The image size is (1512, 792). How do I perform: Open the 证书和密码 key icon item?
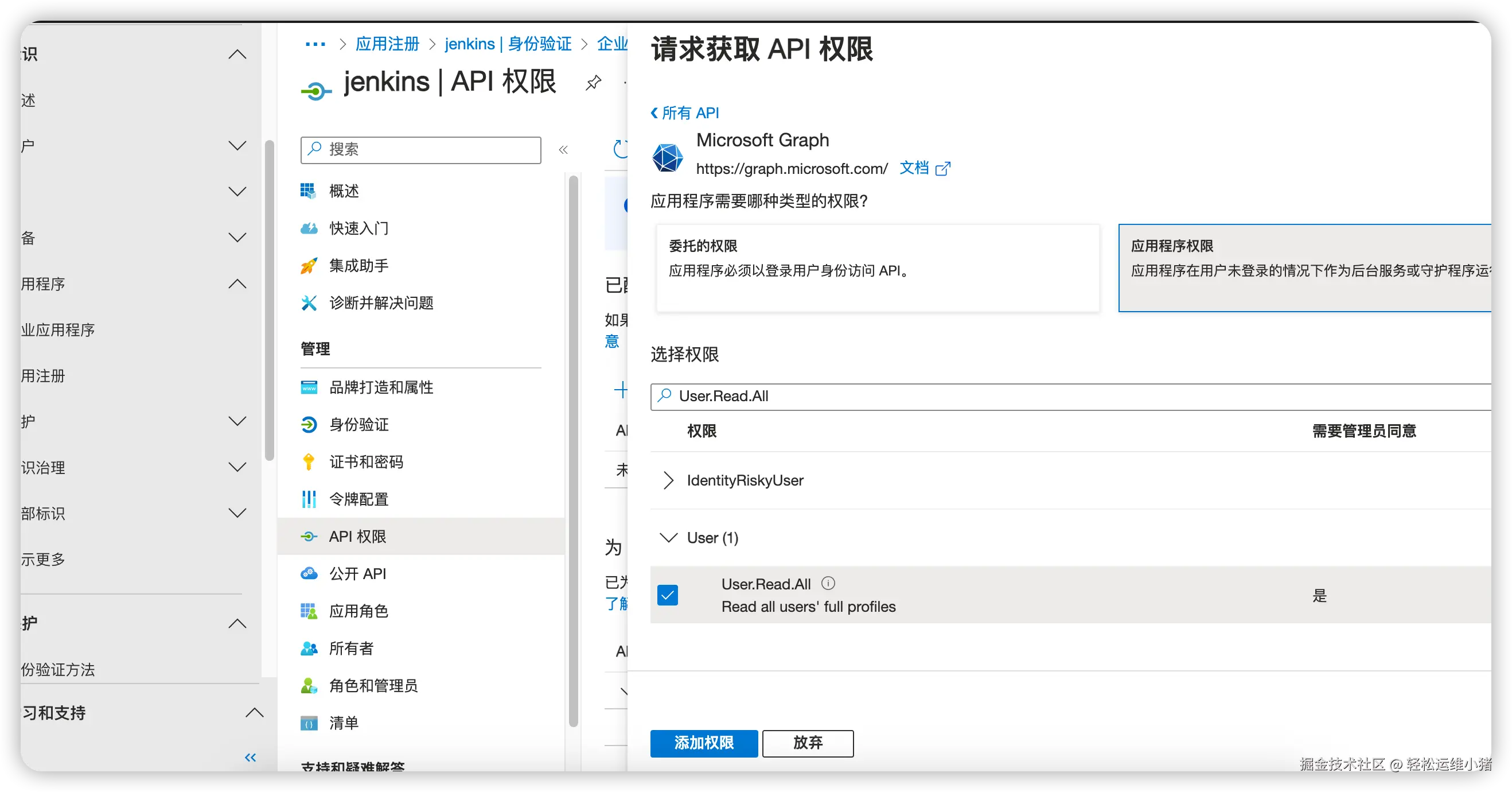point(309,462)
